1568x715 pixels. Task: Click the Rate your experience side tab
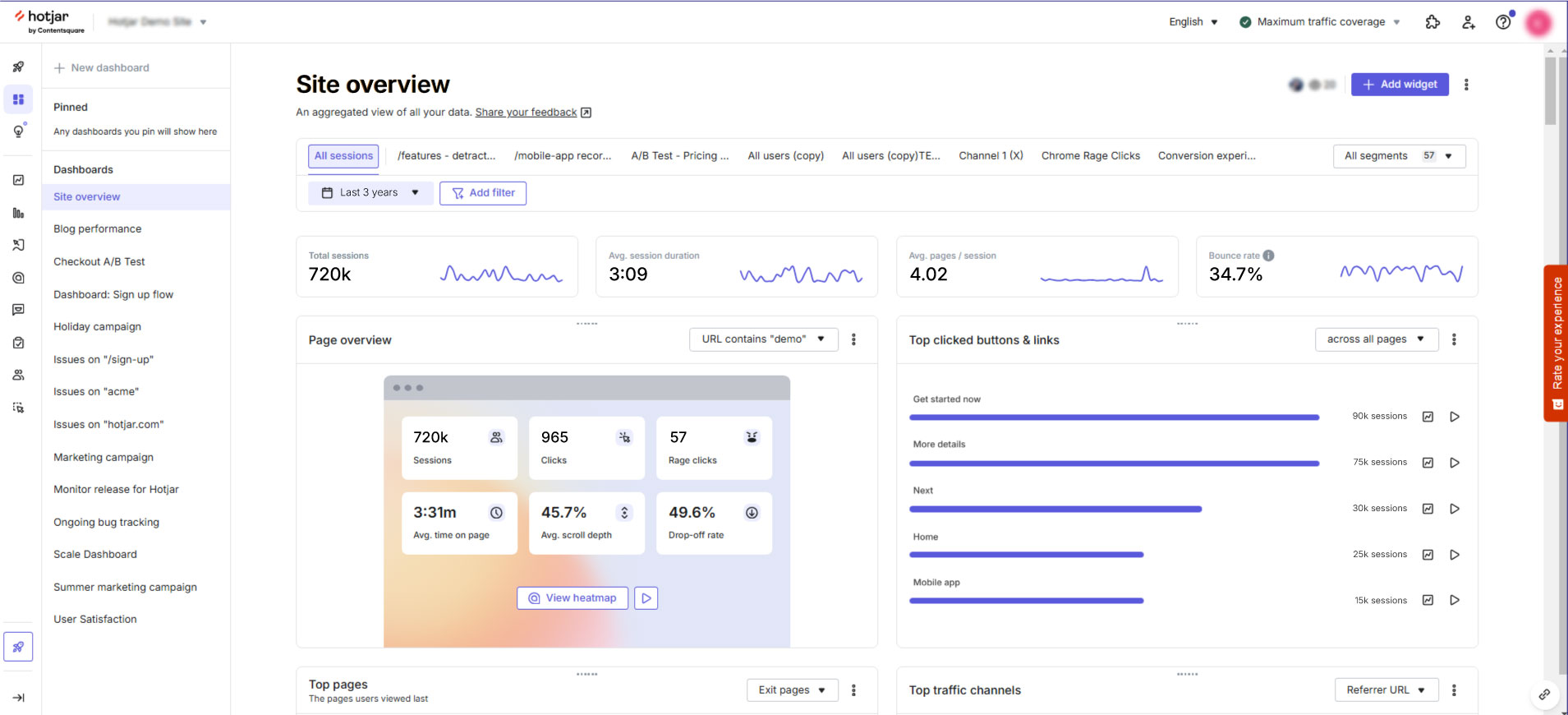click(1556, 343)
